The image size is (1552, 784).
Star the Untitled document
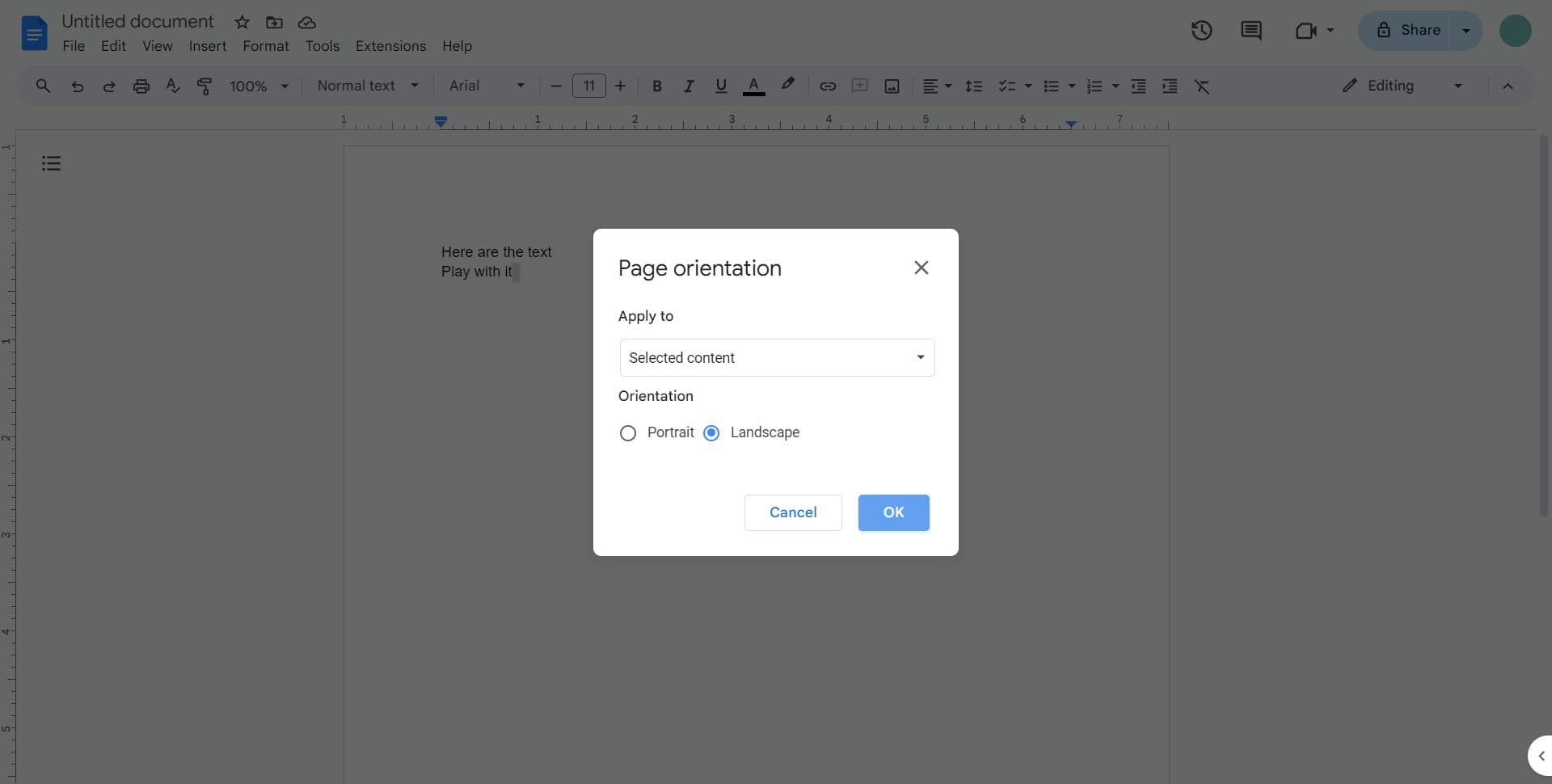[x=241, y=22]
